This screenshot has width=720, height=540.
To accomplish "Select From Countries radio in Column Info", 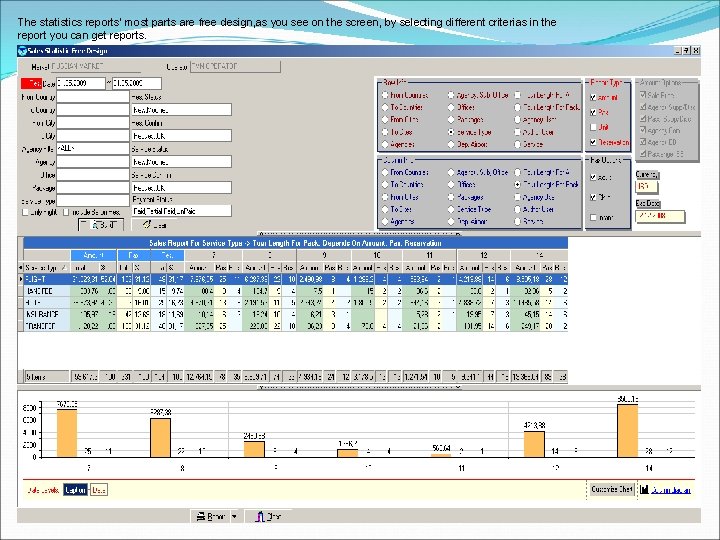I will coord(385,172).
